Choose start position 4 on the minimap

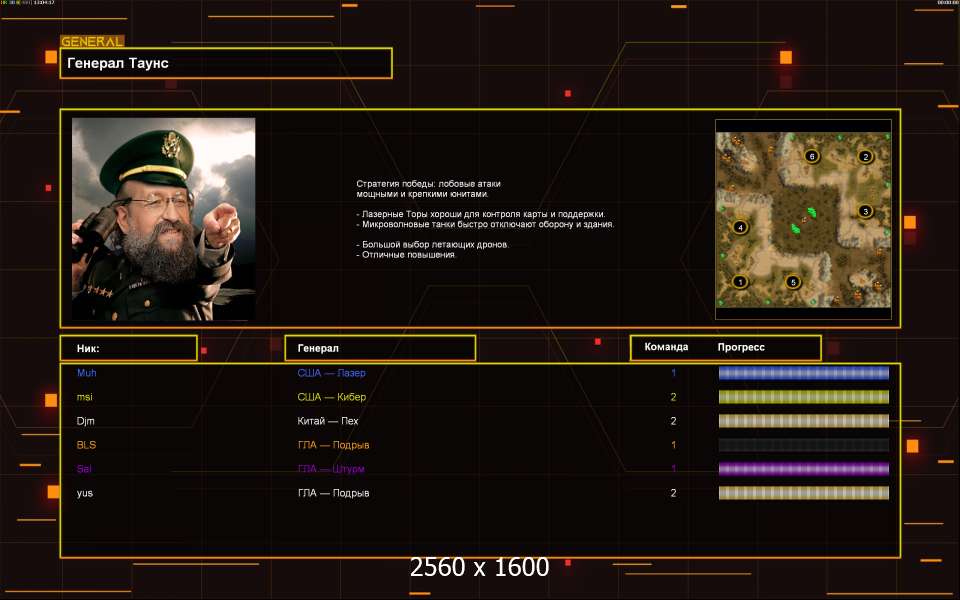[740, 227]
